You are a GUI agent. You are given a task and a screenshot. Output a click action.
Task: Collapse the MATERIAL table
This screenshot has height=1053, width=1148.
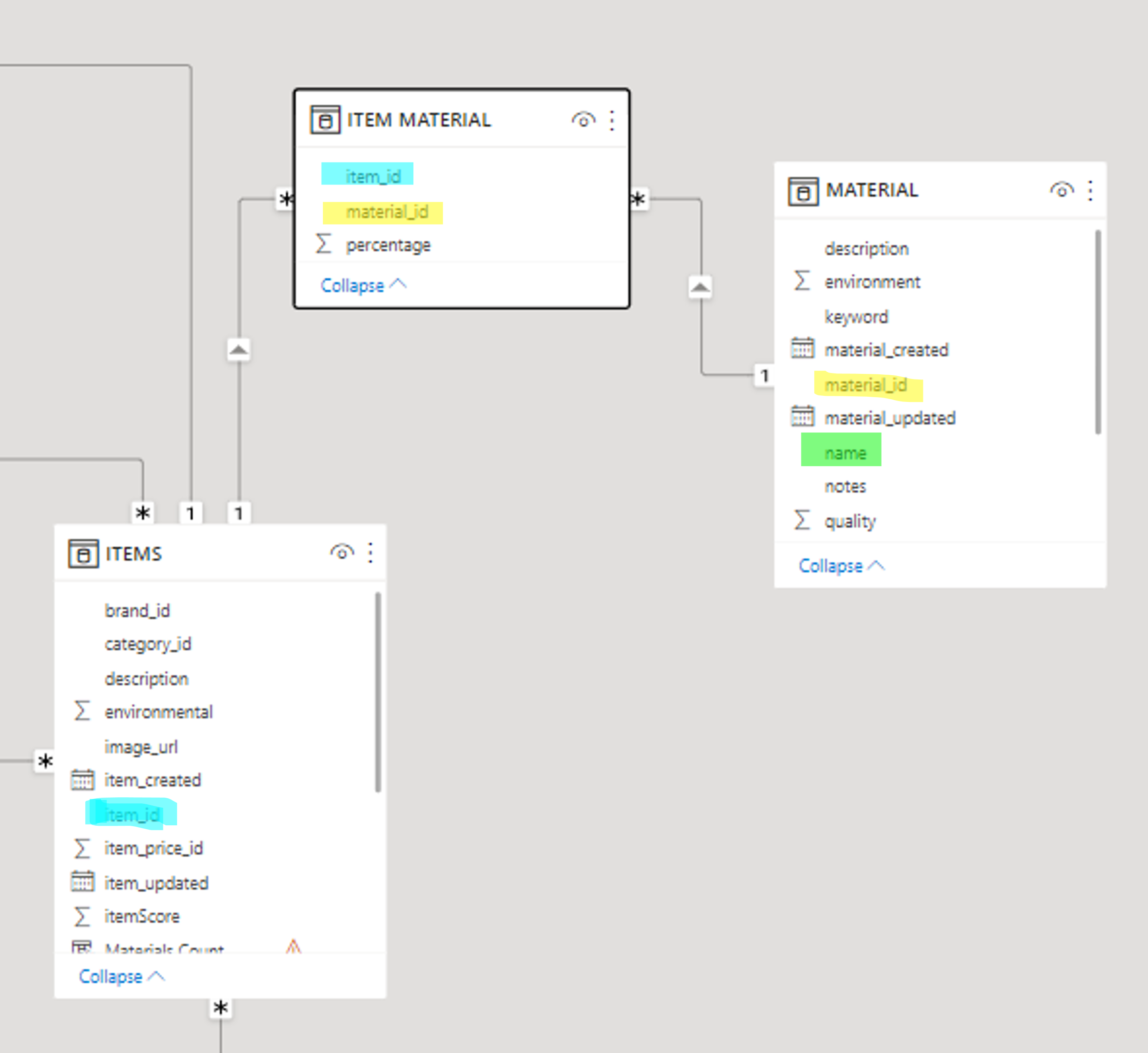click(841, 566)
